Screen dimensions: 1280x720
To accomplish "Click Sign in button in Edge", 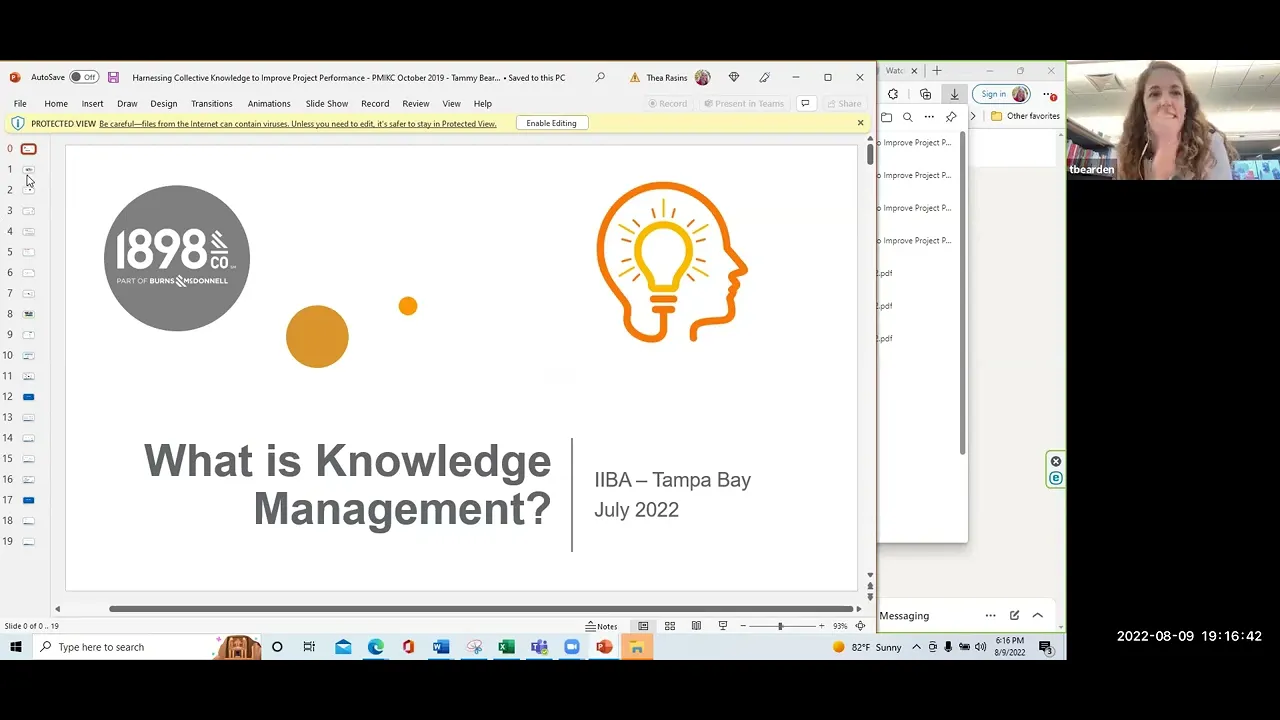I will [1001, 94].
